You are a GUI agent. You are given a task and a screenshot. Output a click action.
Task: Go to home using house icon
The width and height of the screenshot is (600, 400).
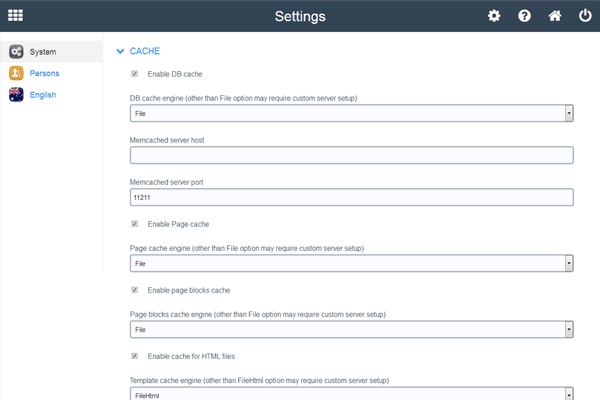pyautogui.click(x=554, y=16)
